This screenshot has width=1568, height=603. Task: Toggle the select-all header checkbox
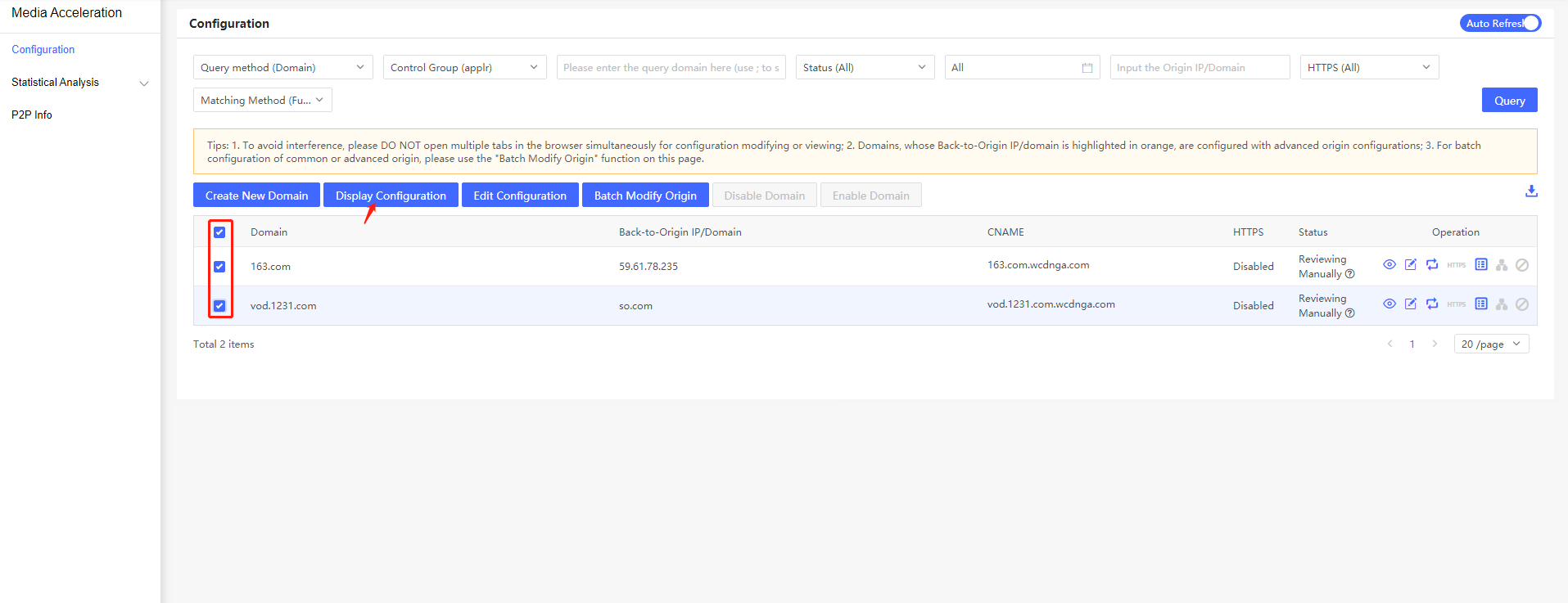tap(219, 232)
